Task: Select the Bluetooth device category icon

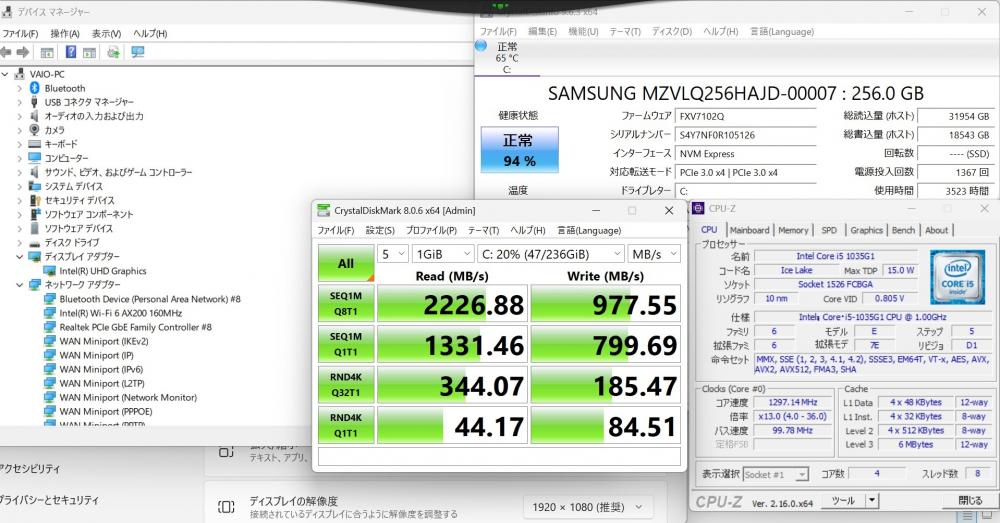Action: (34, 88)
